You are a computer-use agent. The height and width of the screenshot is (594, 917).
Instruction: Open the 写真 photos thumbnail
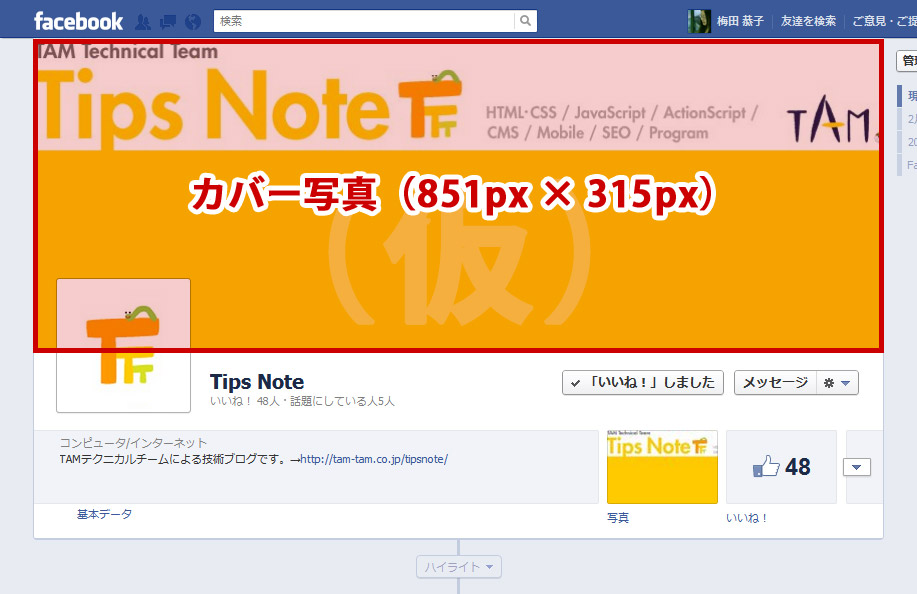[662, 467]
